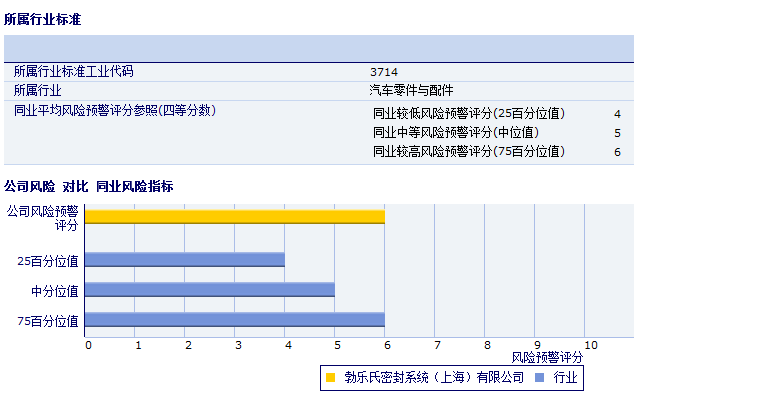Click the 公司风险 对比 同业风险指标 heading
Image resolution: width=762 pixels, height=398 pixels.
pyautogui.click(x=88, y=187)
